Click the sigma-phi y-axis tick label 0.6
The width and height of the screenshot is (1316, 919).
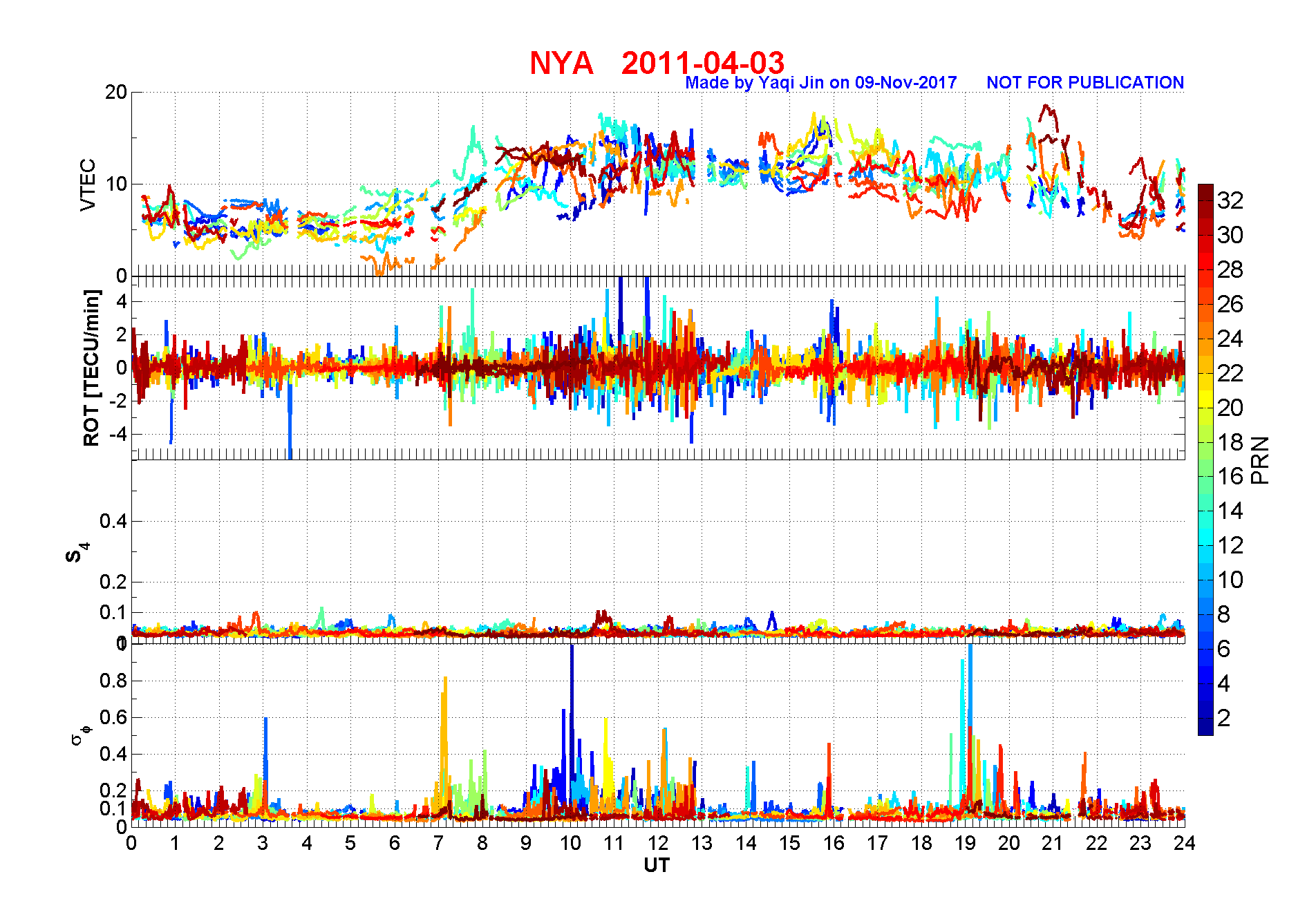(x=114, y=717)
